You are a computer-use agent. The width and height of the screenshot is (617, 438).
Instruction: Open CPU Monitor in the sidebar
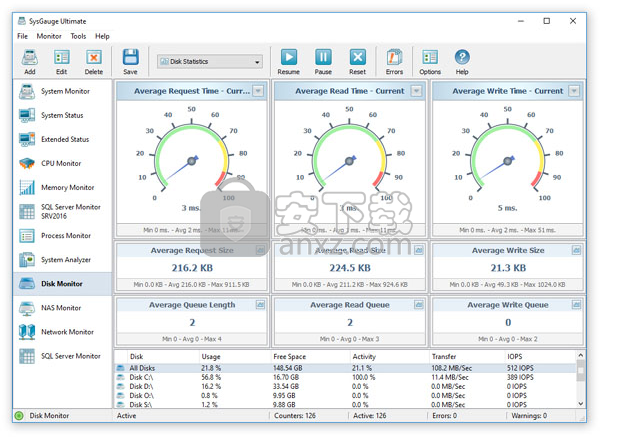tap(62, 163)
